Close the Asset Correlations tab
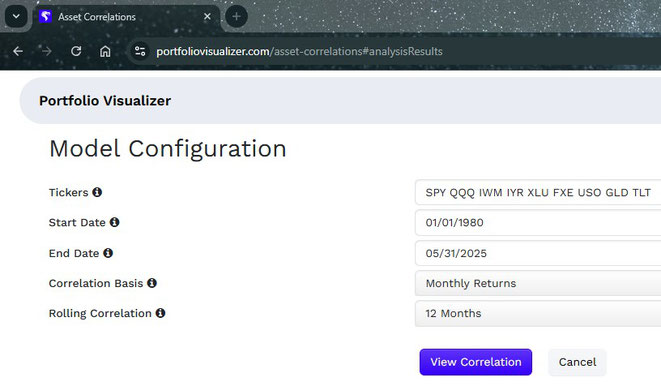This screenshot has width=661, height=386. (x=207, y=17)
